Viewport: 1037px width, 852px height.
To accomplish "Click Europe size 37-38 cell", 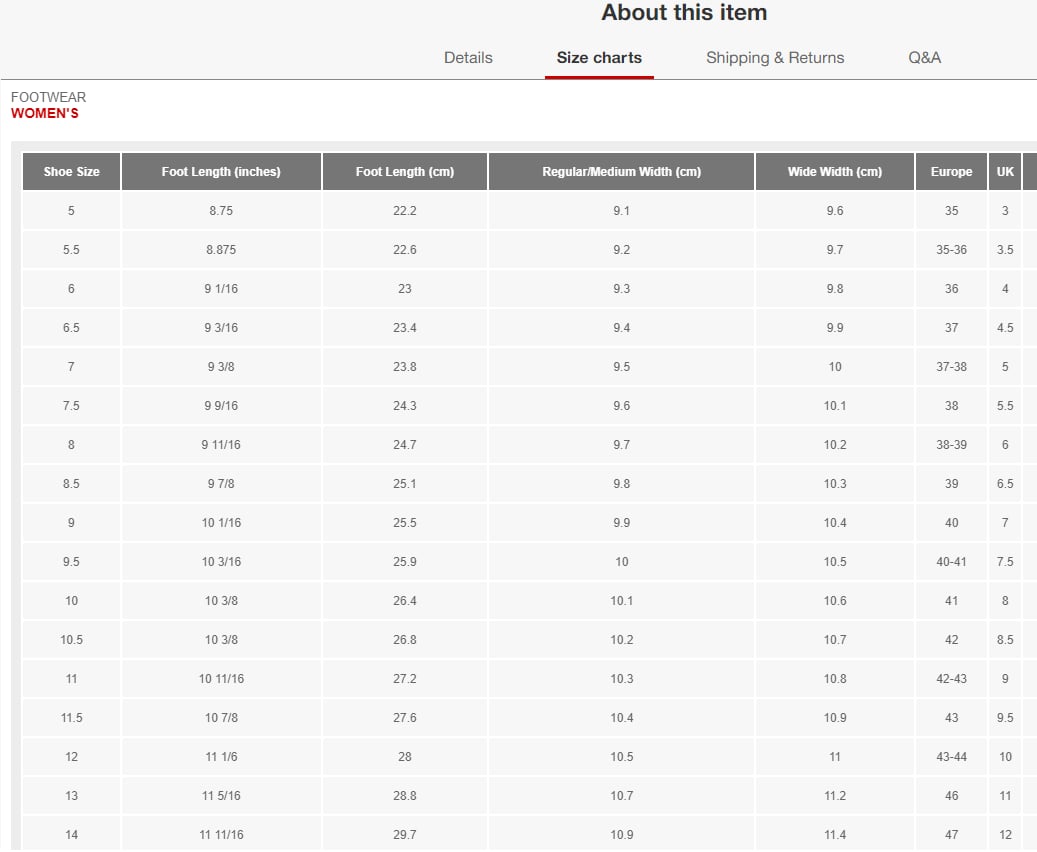I will (951, 366).
